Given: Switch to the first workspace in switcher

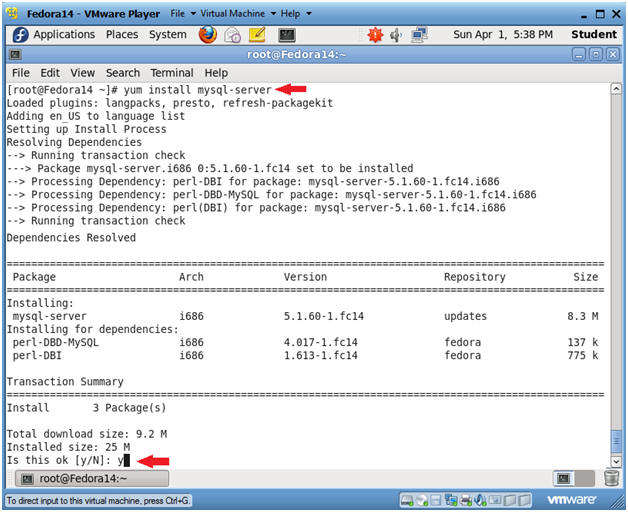Looking at the screenshot, I should coord(564,478).
